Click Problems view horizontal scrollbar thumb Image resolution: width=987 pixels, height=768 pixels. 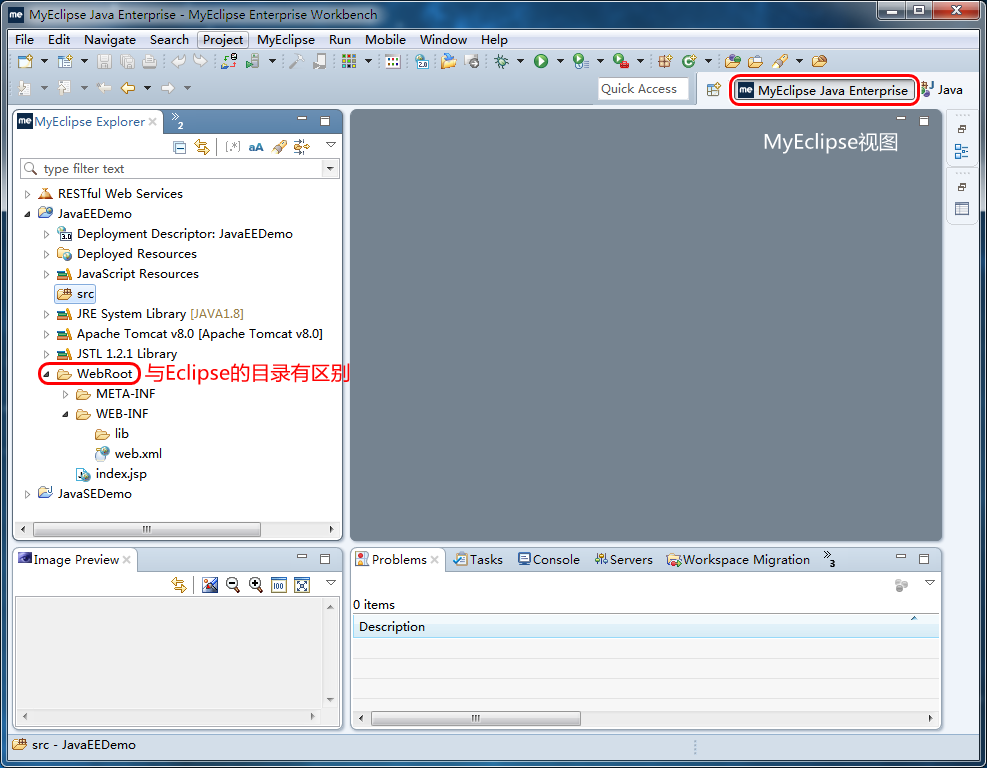coord(476,718)
